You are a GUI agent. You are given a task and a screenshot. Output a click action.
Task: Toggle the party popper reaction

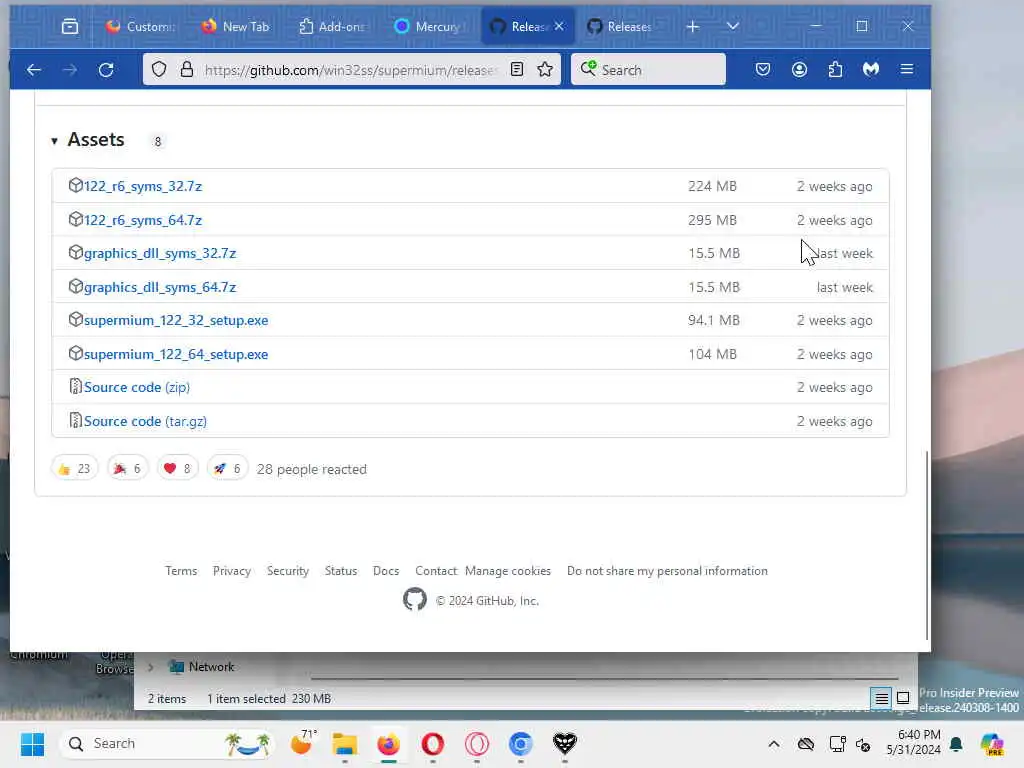[x=128, y=468]
